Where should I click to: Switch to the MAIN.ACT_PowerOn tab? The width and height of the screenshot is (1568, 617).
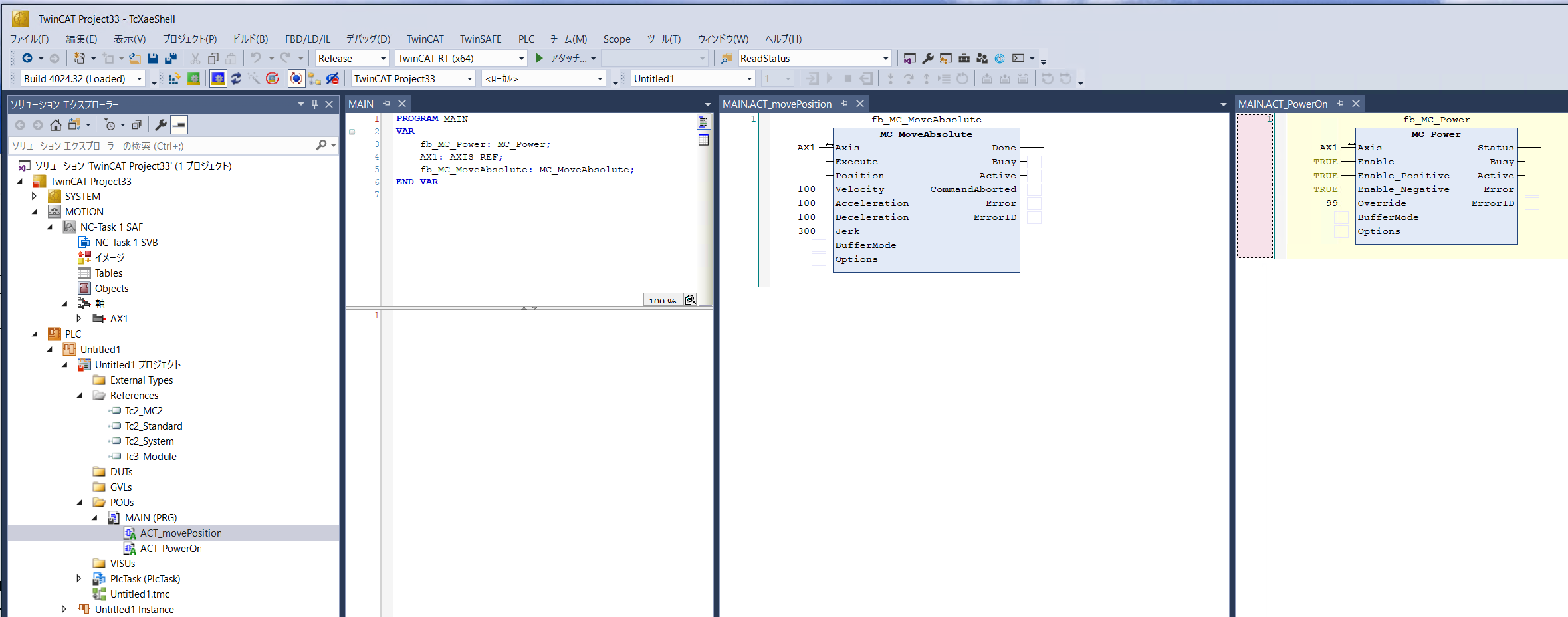[x=1283, y=104]
